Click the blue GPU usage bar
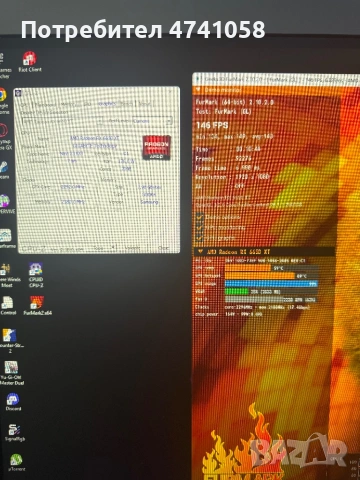This screenshot has height=480, width=360. point(271,284)
